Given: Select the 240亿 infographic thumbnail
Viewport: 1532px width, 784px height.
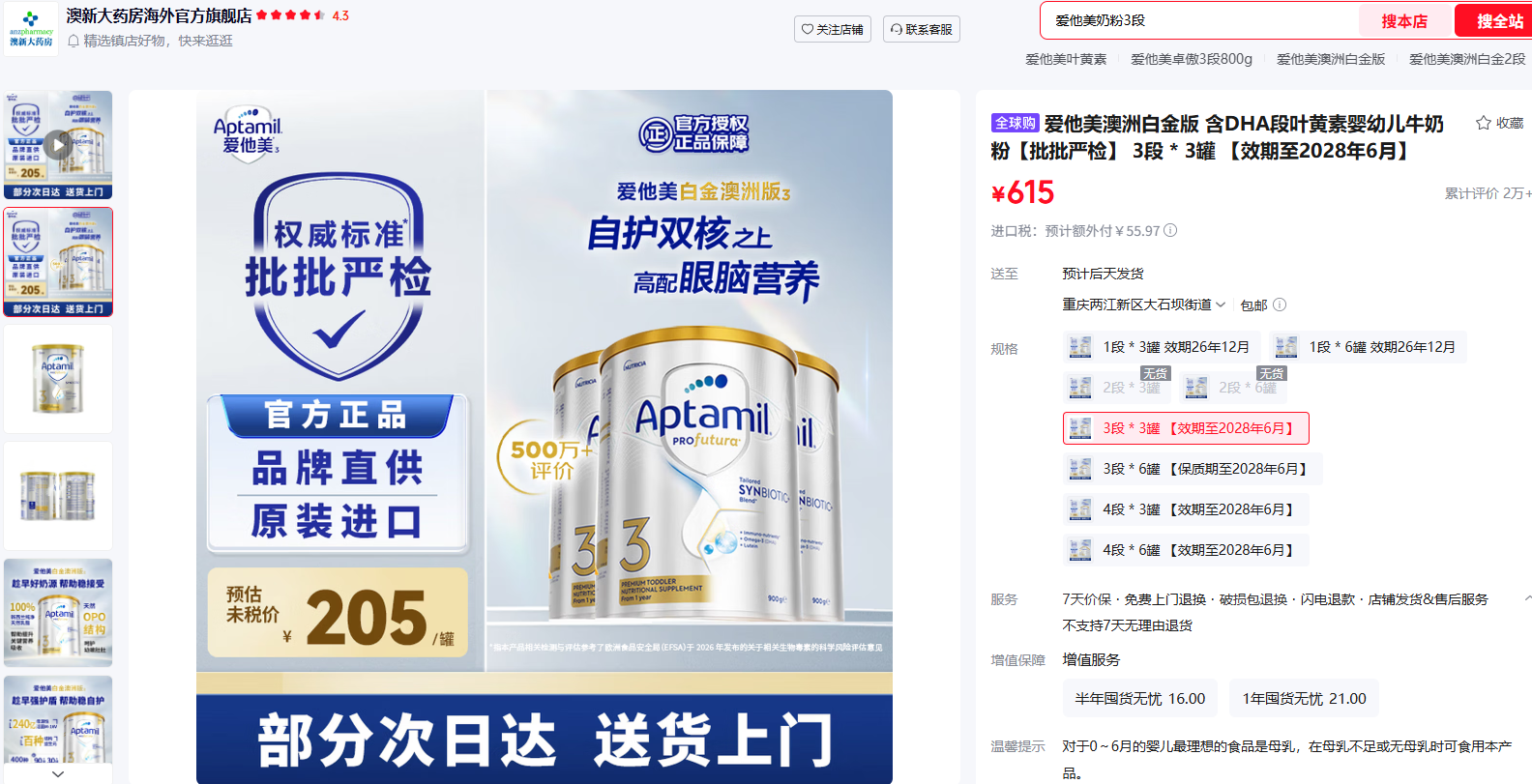Looking at the screenshot, I should (x=58, y=720).
